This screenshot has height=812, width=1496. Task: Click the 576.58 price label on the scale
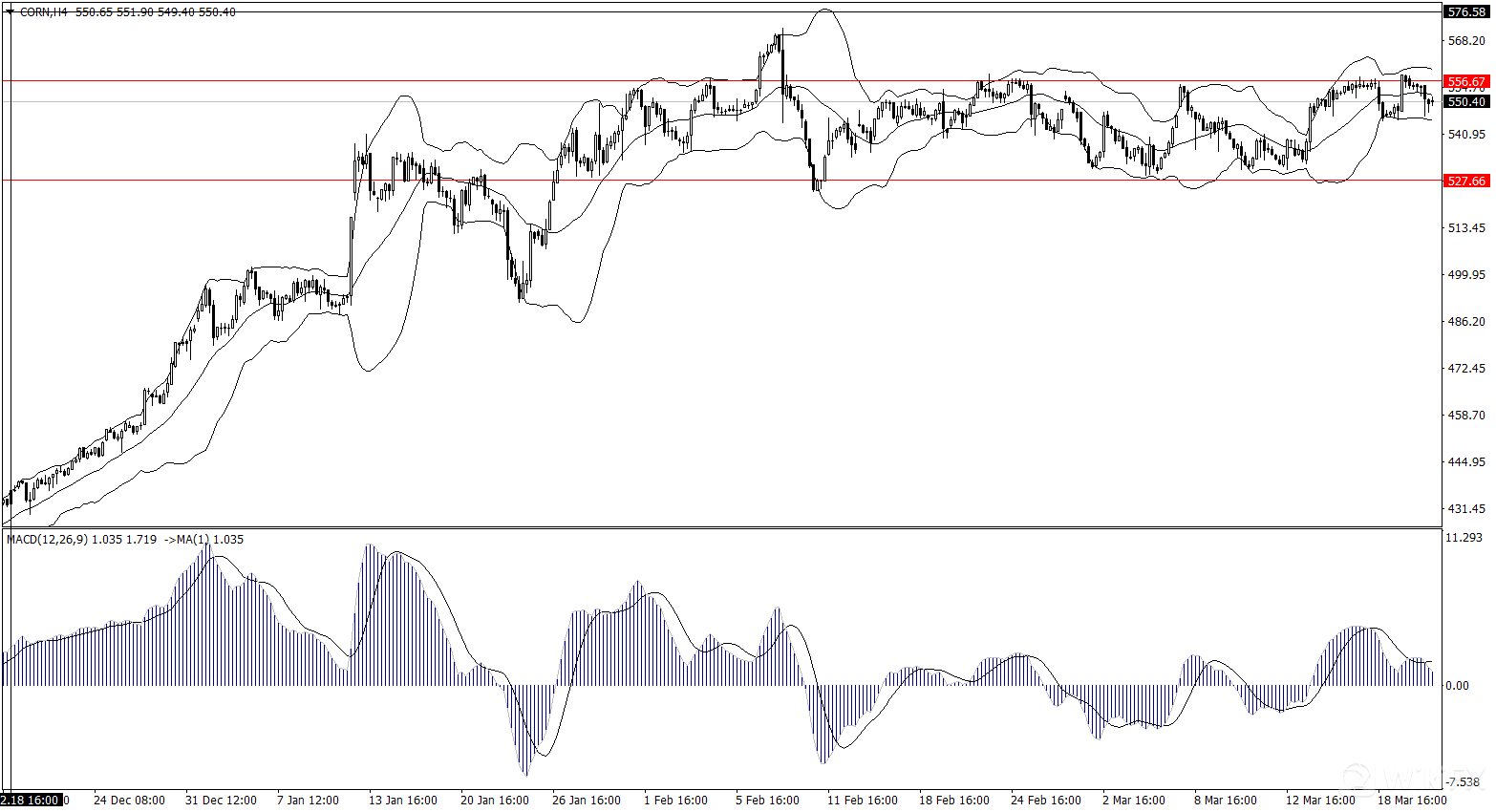click(x=1466, y=11)
